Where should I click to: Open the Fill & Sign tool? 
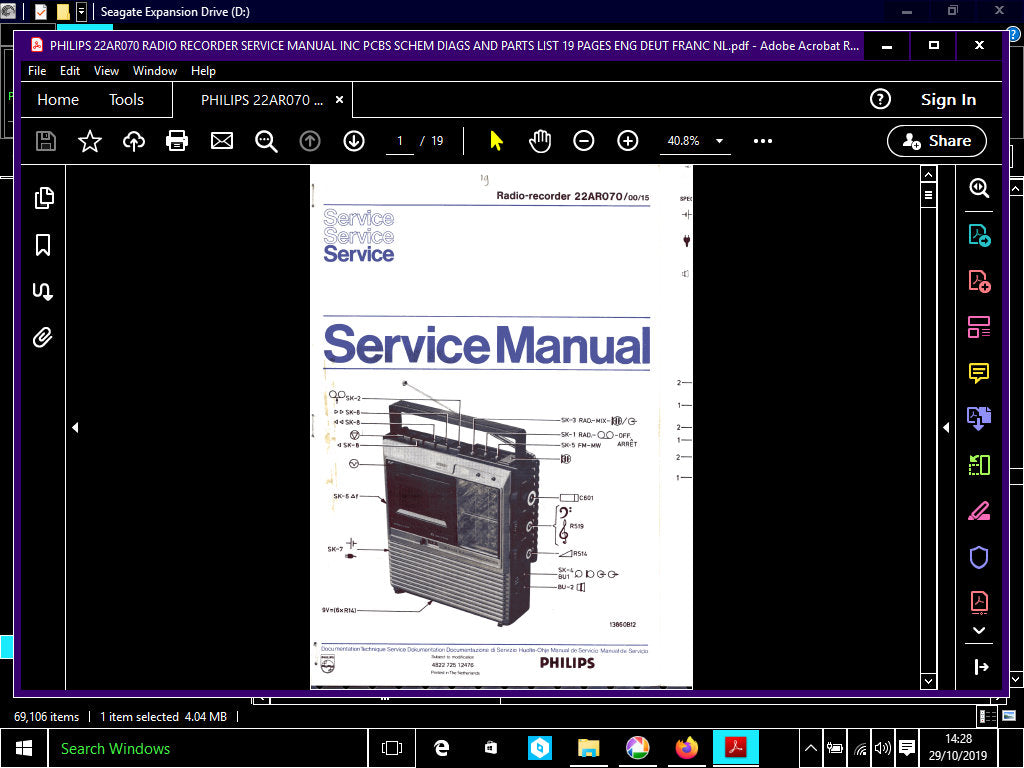(978, 511)
